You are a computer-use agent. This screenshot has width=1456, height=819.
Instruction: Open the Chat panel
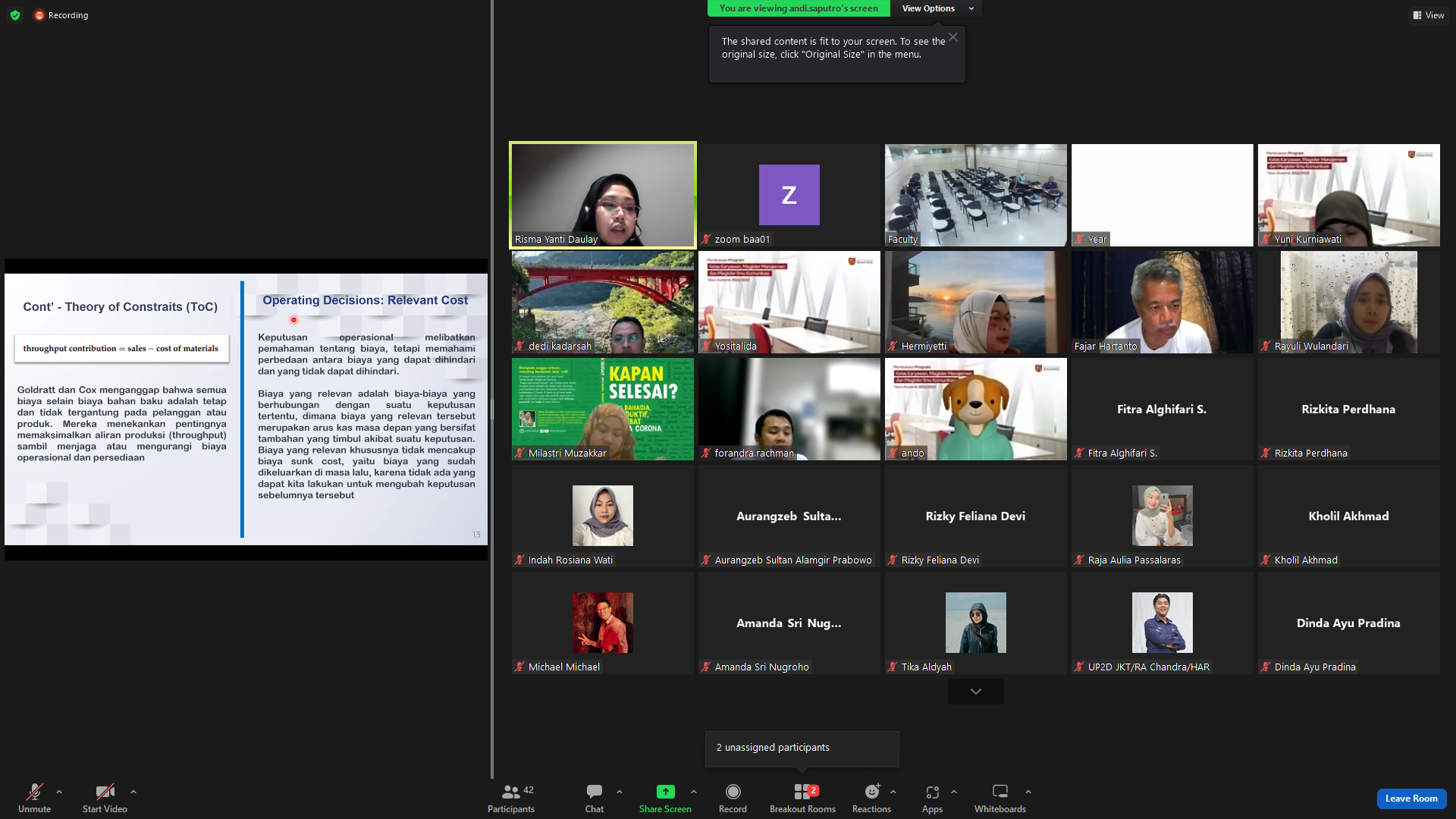[595, 799]
